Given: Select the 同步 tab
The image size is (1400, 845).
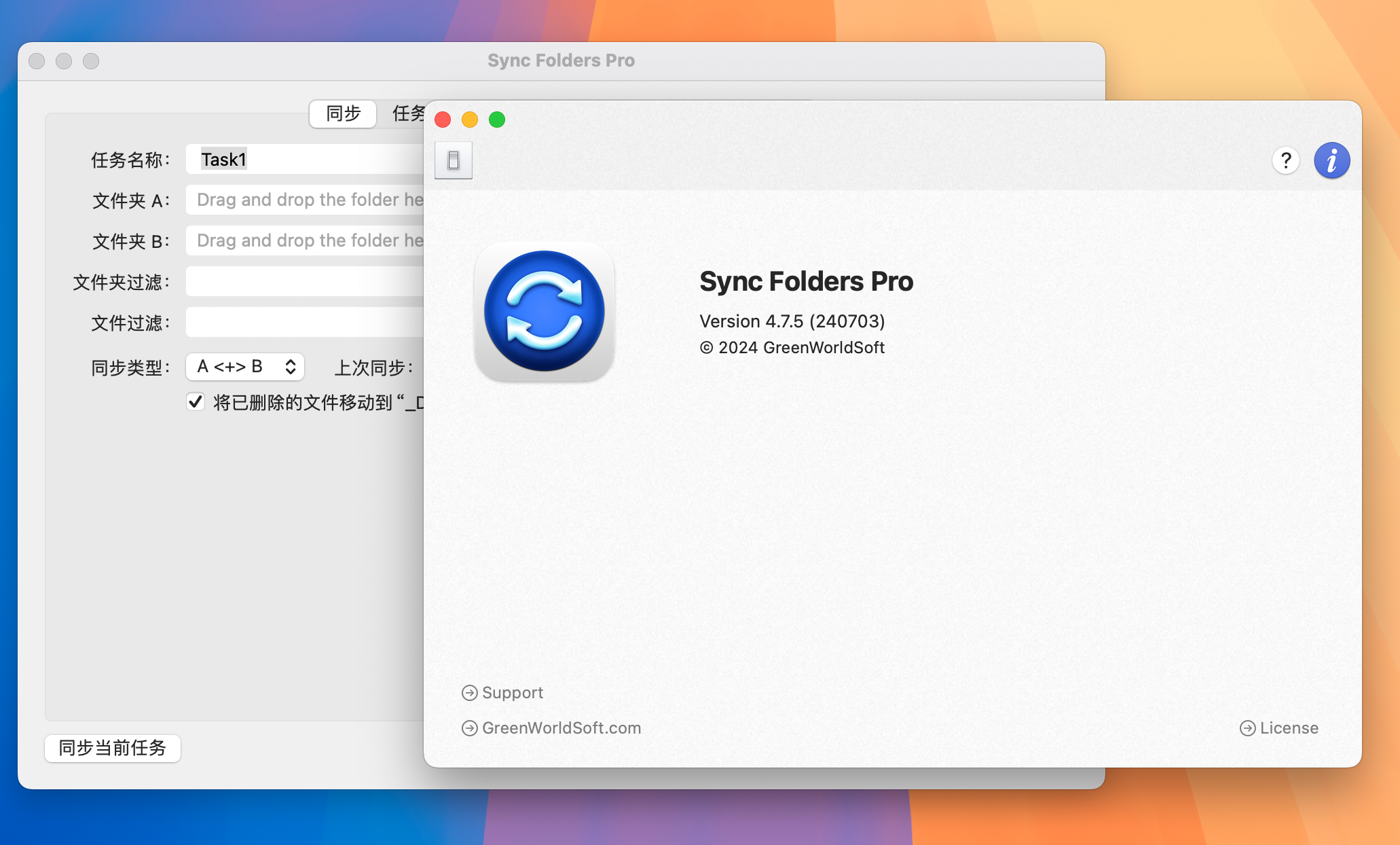Looking at the screenshot, I should [343, 113].
